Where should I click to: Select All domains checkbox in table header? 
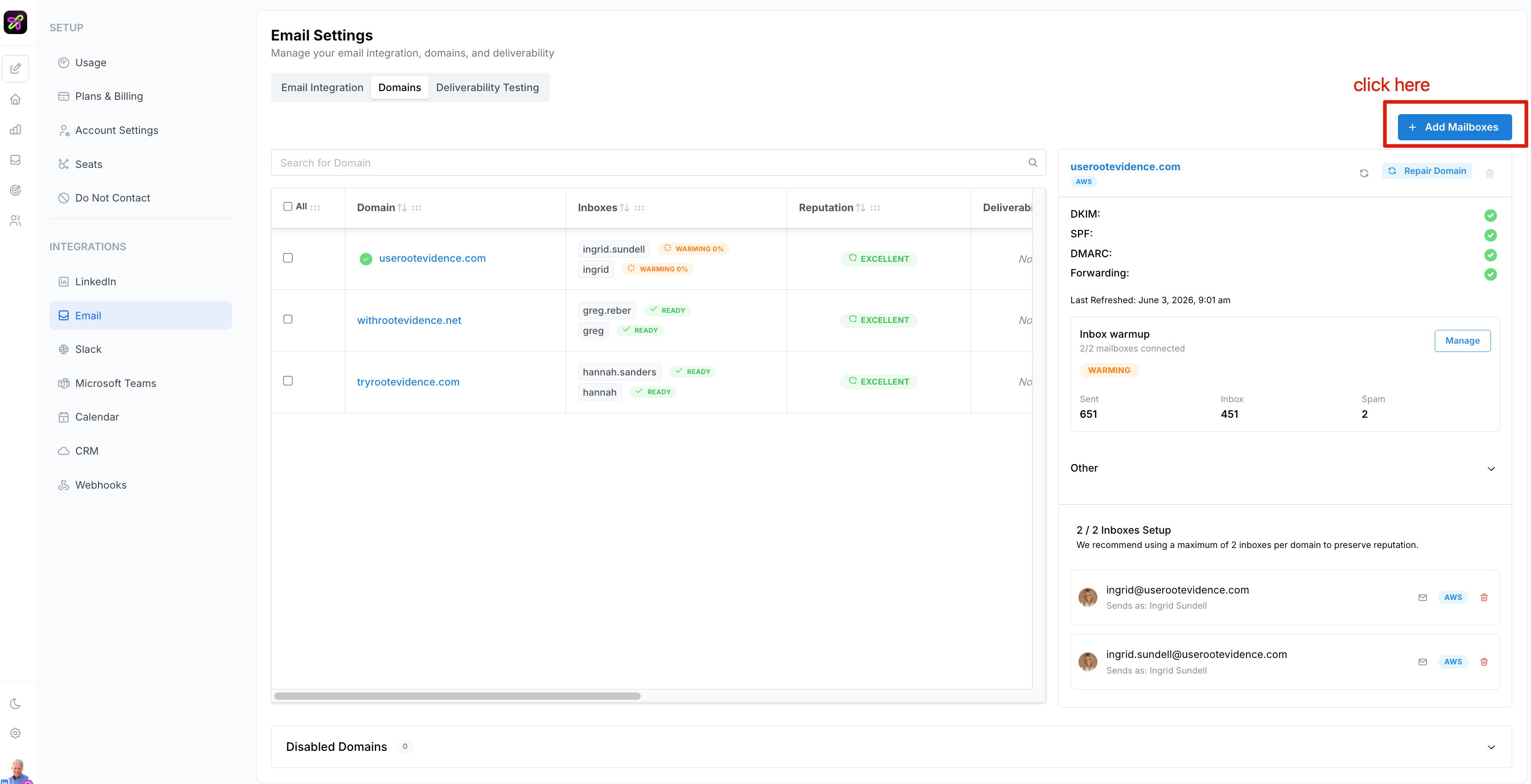pyautogui.click(x=288, y=206)
